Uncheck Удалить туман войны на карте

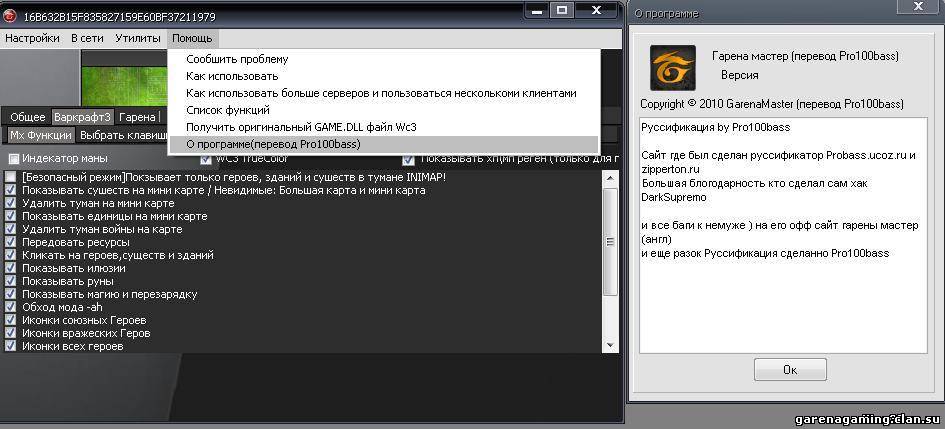coord(10,229)
